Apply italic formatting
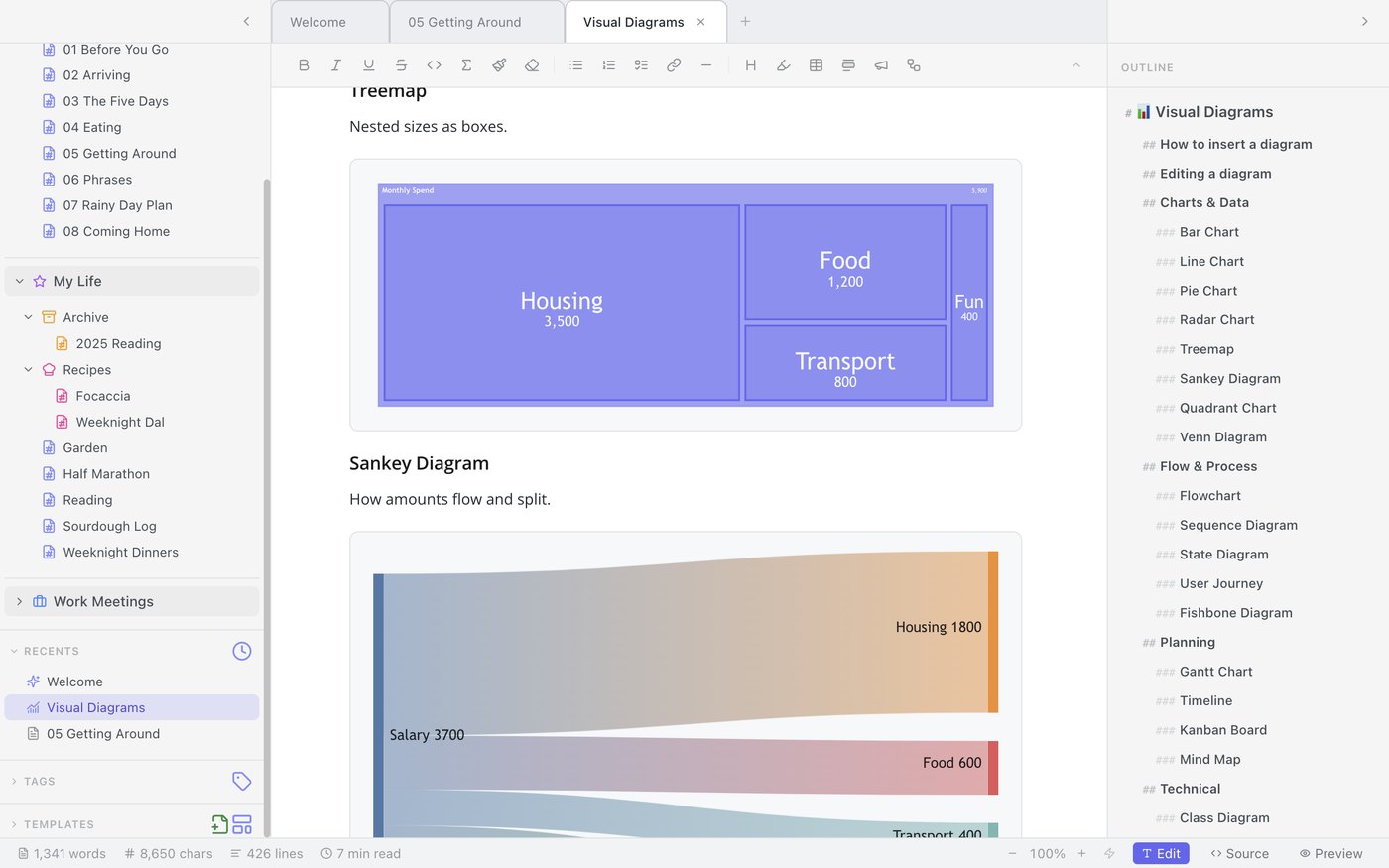Image resolution: width=1389 pixels, height=868 pixels. point(336,65)
